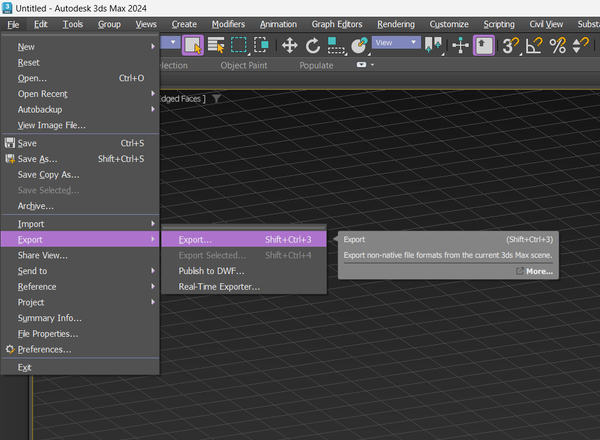Image resolution: width=600 pixels, height=440 pixels.
Task: Click the Select by Name icon
Action: coord(216,45)
